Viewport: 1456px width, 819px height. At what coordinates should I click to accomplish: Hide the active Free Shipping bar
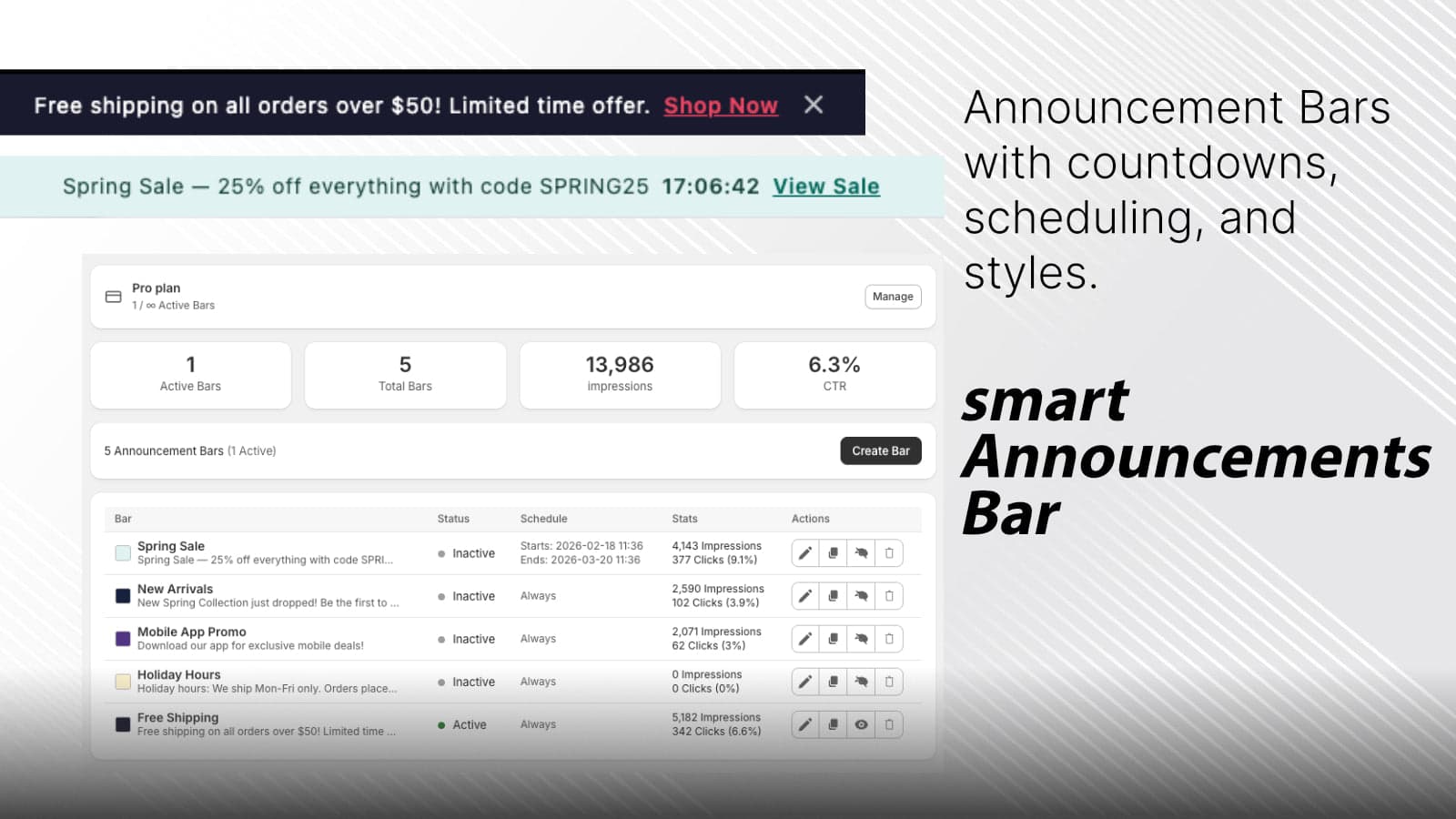point(861,724)
